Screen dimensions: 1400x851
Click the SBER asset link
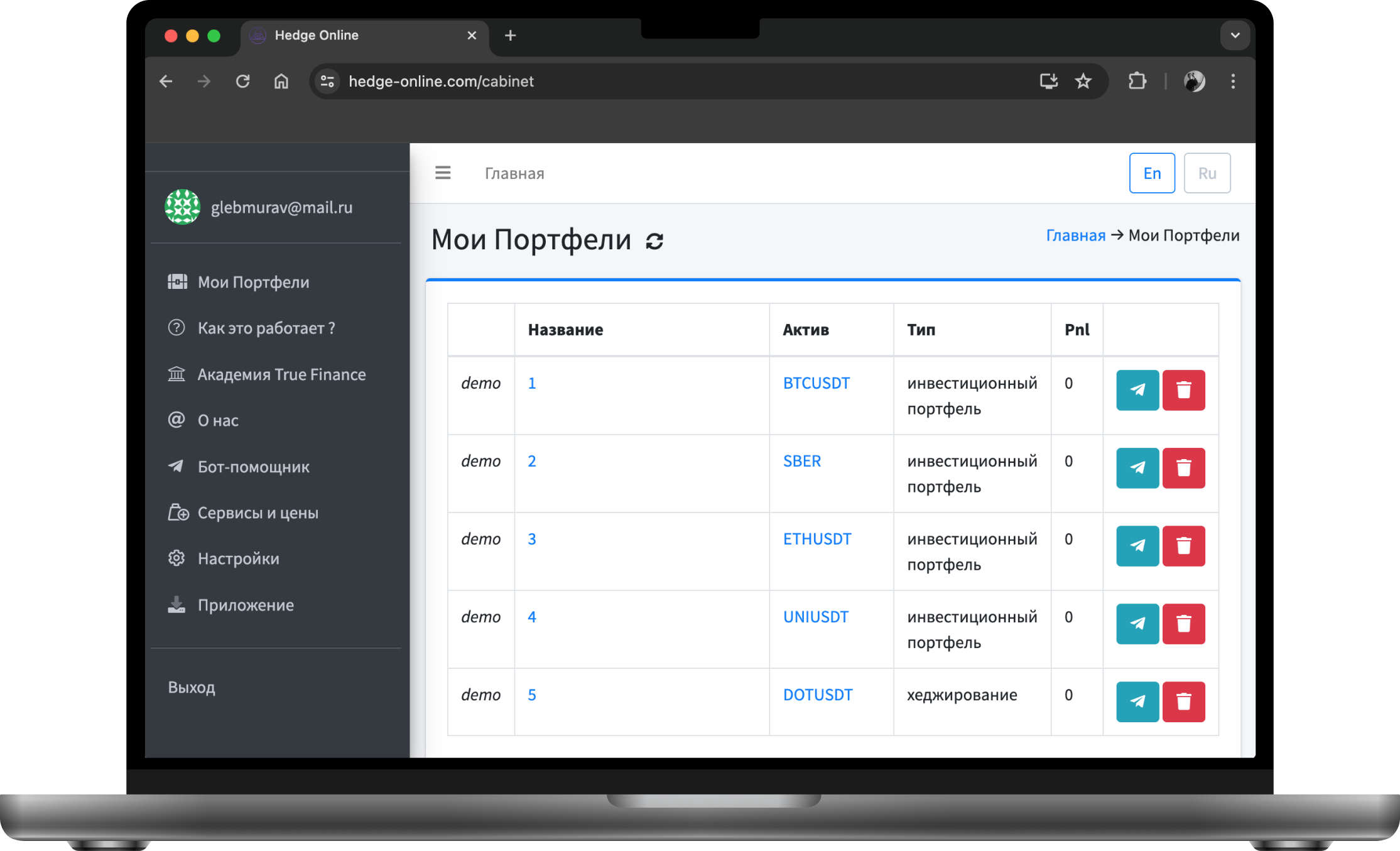pos(802,461)
